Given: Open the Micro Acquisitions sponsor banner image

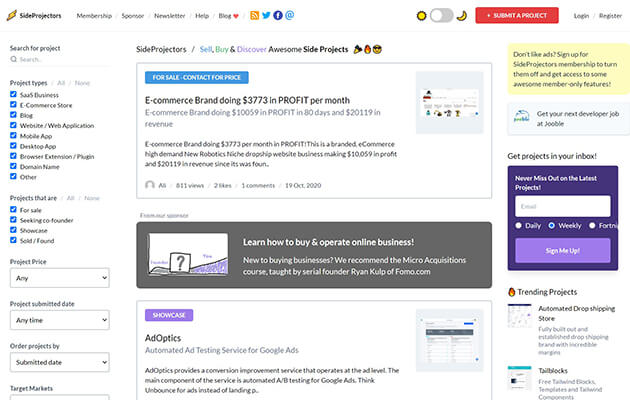Looking at the screenshot, I should click(188, 255).
